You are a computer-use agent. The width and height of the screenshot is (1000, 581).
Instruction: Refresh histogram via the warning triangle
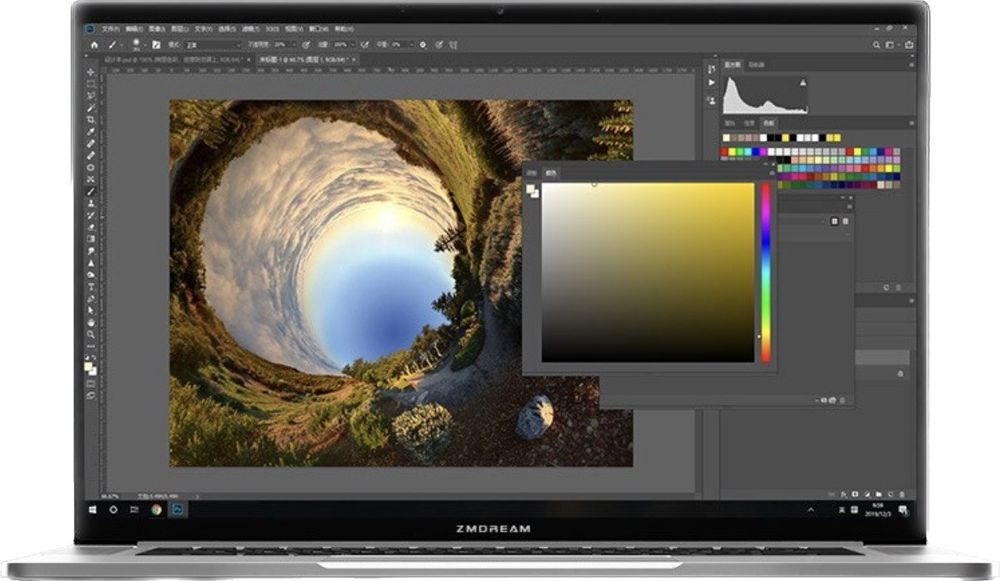coord(804,82)
